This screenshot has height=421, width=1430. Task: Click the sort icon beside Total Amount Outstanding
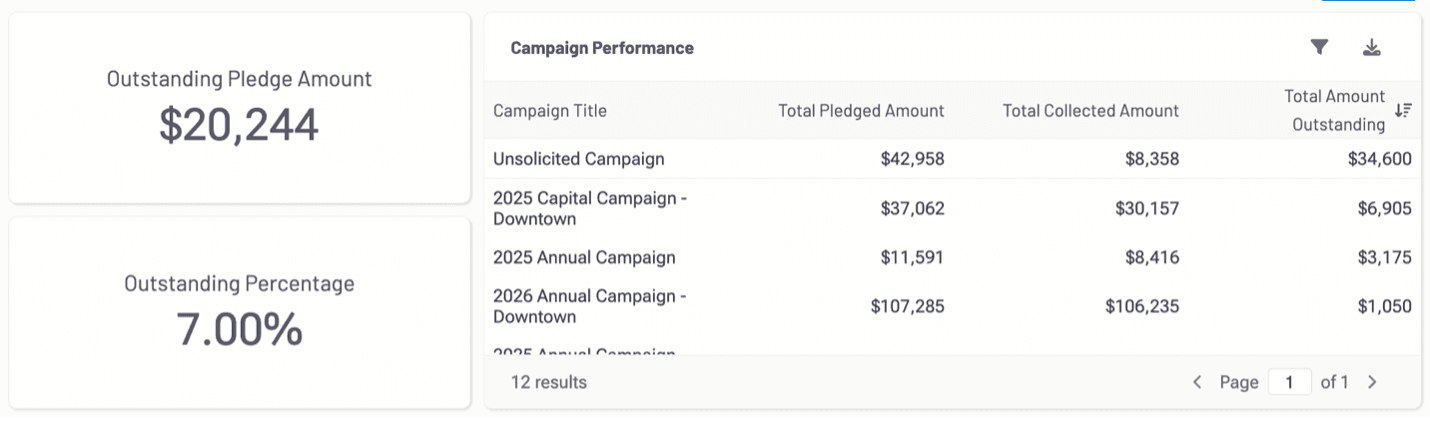(1403, 110)
